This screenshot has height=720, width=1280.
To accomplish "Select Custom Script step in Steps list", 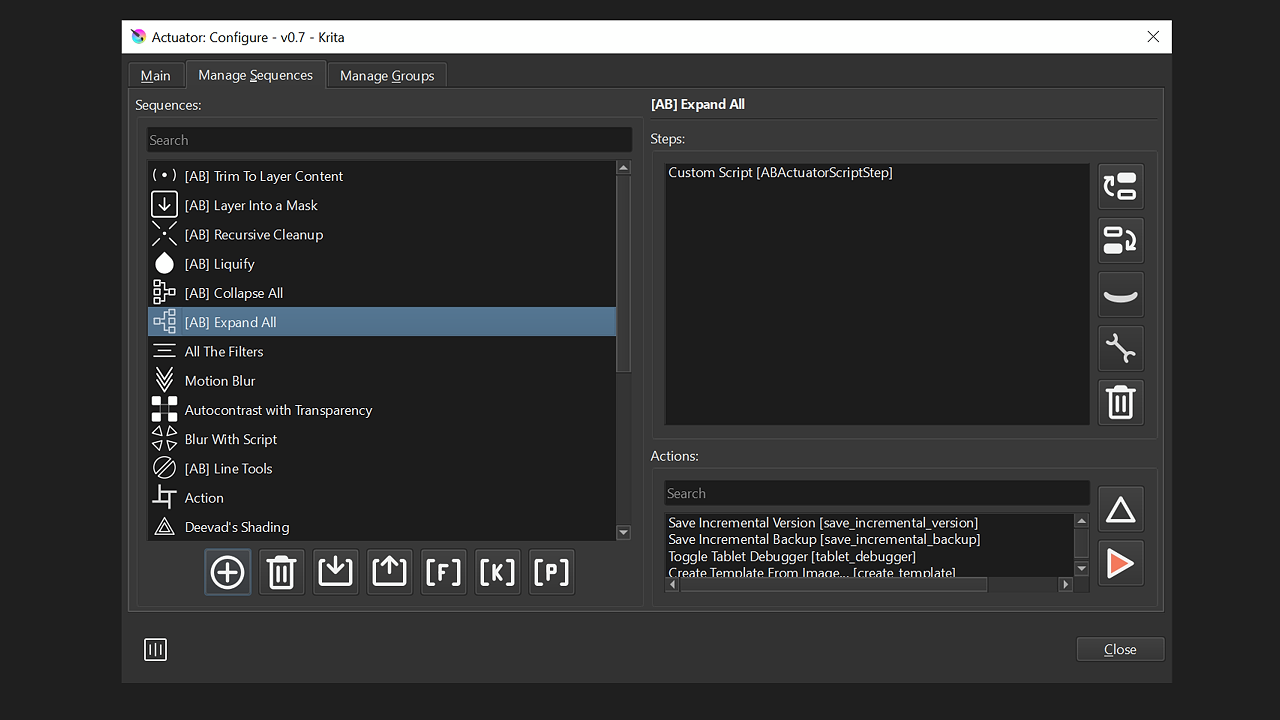I will pyautogui.click(x=780, y=173).
